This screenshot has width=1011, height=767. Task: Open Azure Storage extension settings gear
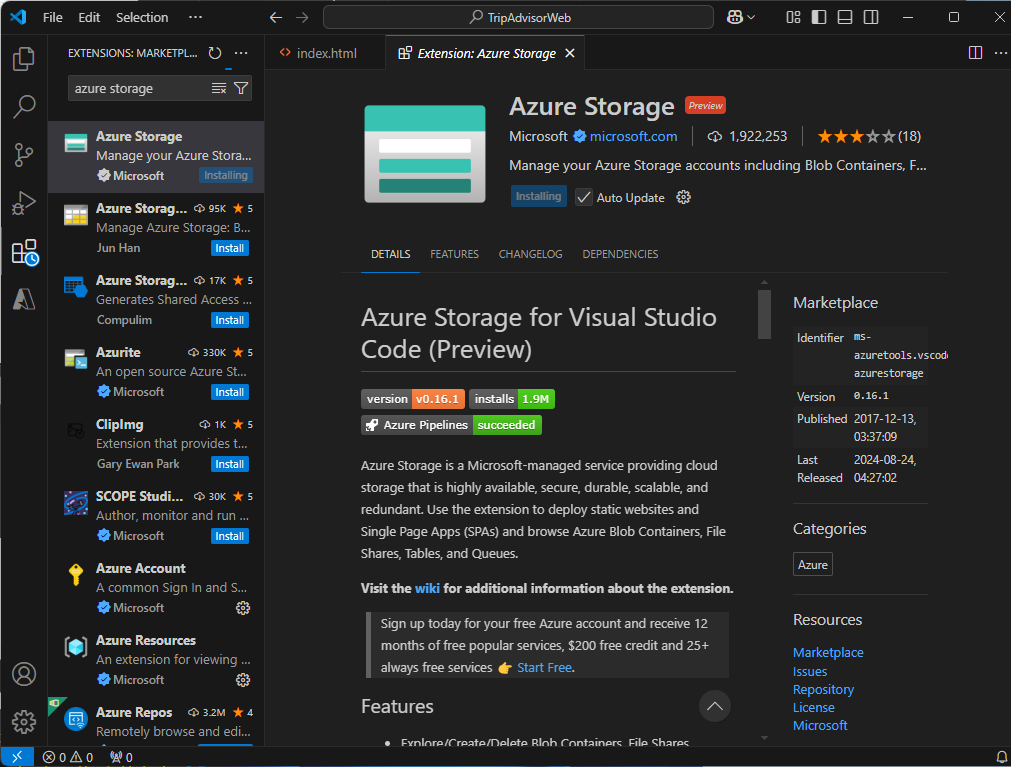click(683, 197)
